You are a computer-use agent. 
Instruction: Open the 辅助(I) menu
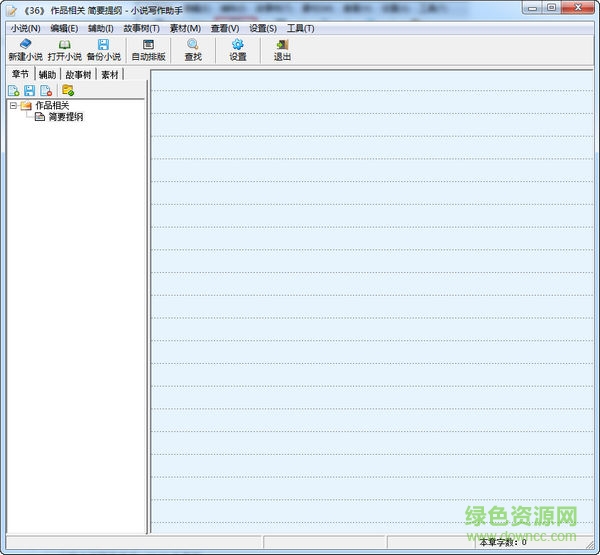101,28
